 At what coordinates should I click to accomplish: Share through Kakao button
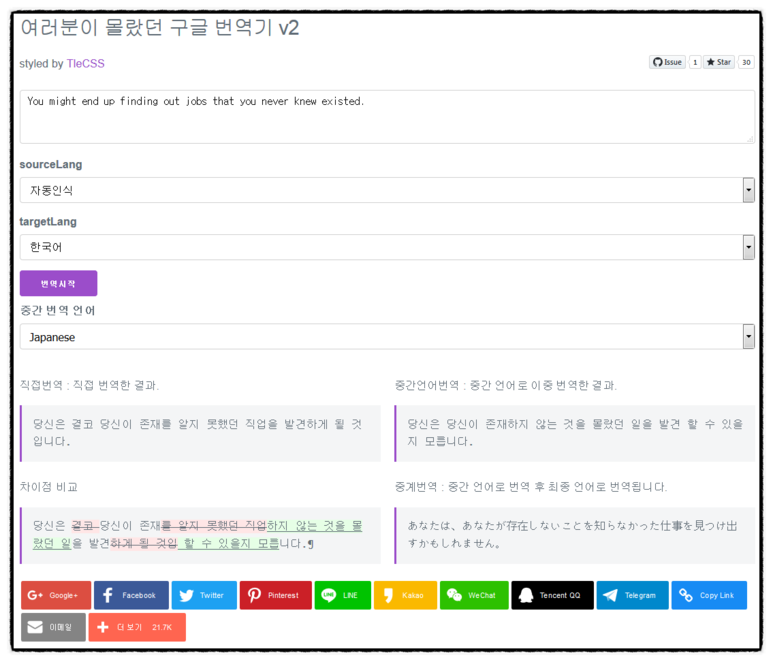(405, 595)
